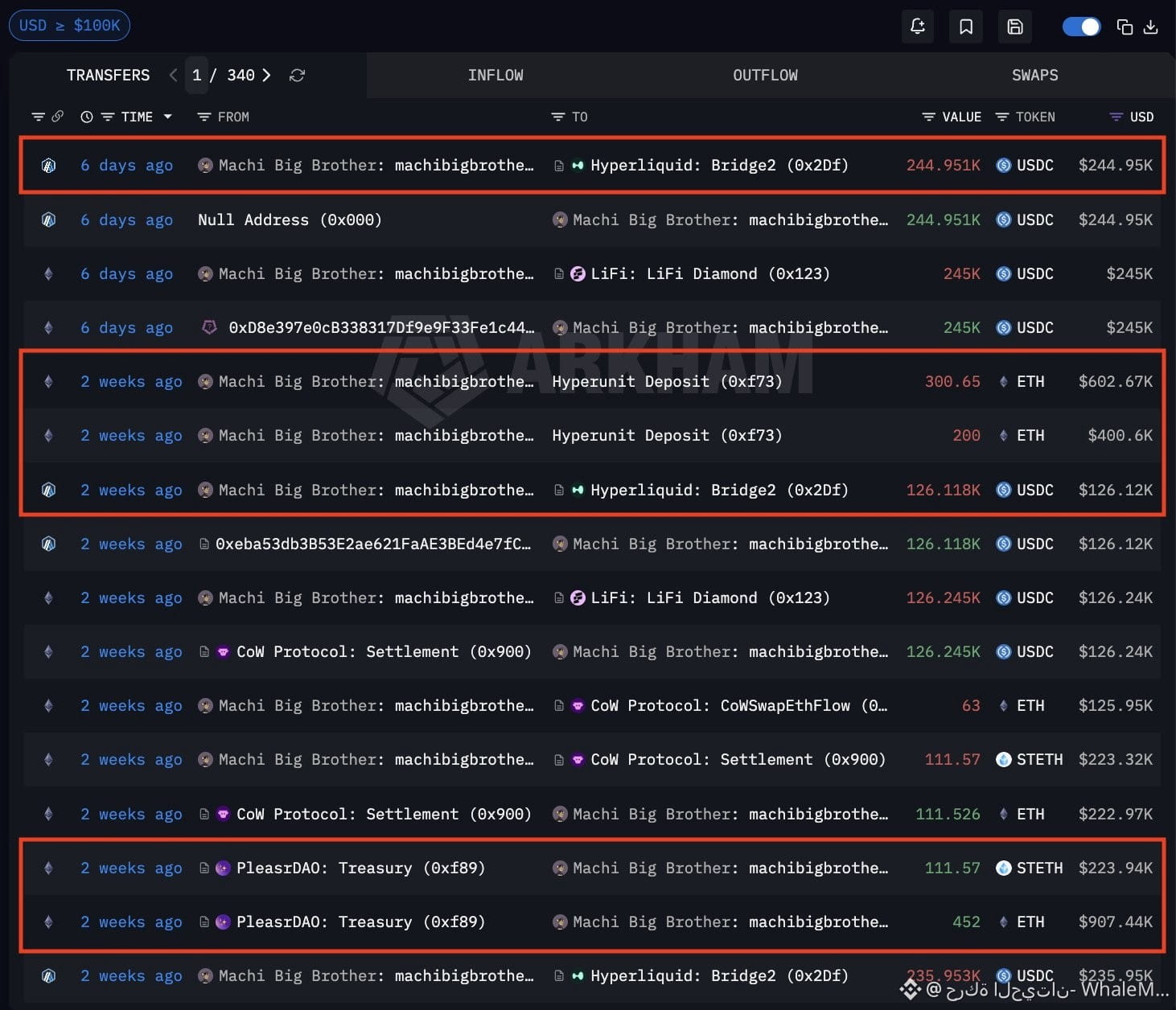Switch to the INFLOW tab
The image size is (1176, 1010).
[495, 75]
